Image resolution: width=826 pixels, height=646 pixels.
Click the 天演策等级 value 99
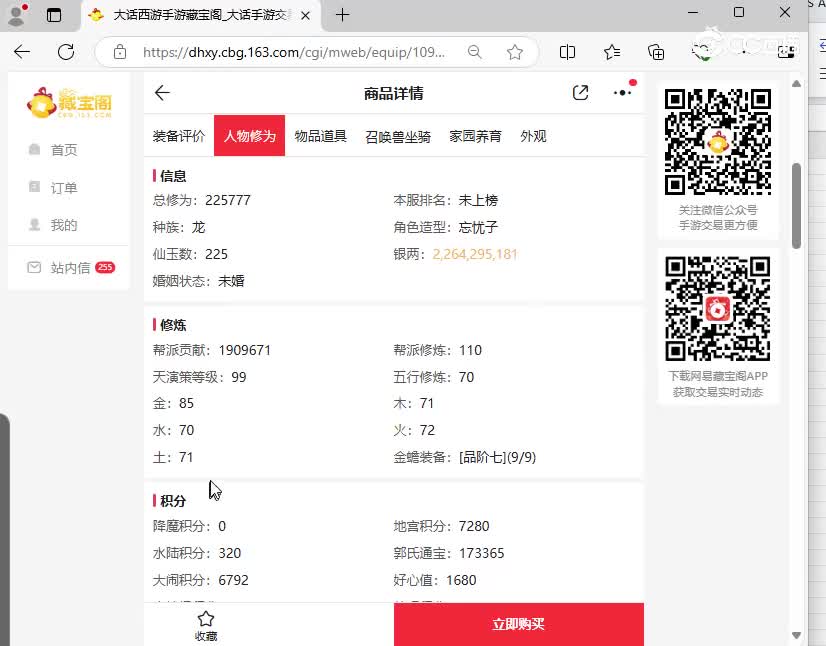(x=239, y=377)
